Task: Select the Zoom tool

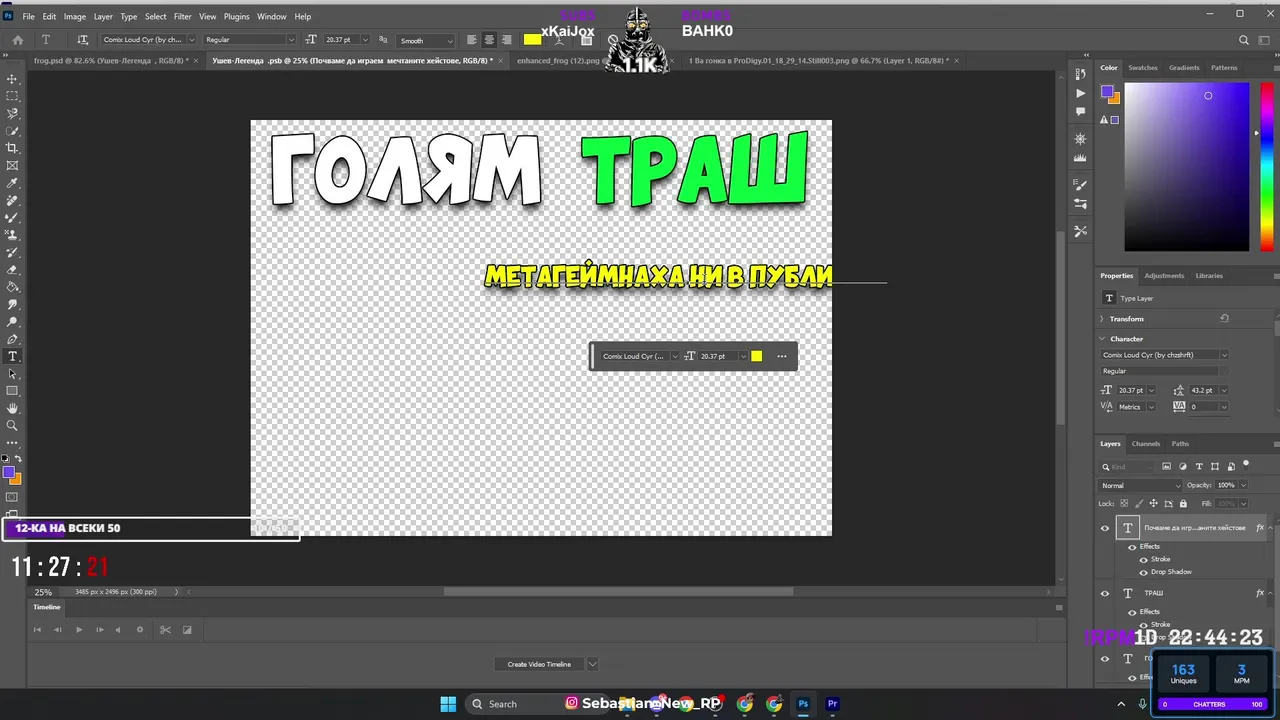Action: (12, 425)
